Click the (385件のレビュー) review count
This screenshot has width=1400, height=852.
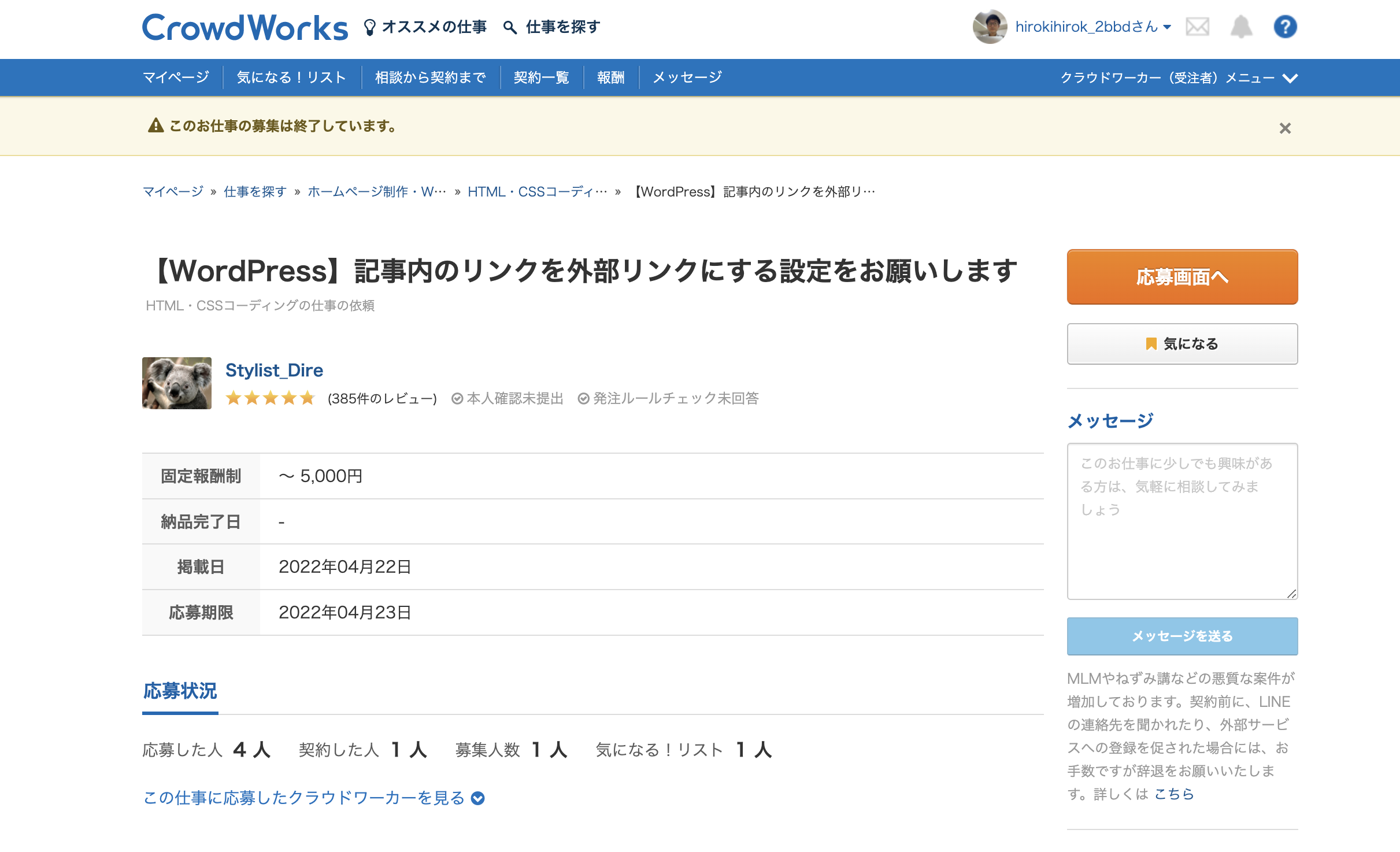[x=382, y=398]
